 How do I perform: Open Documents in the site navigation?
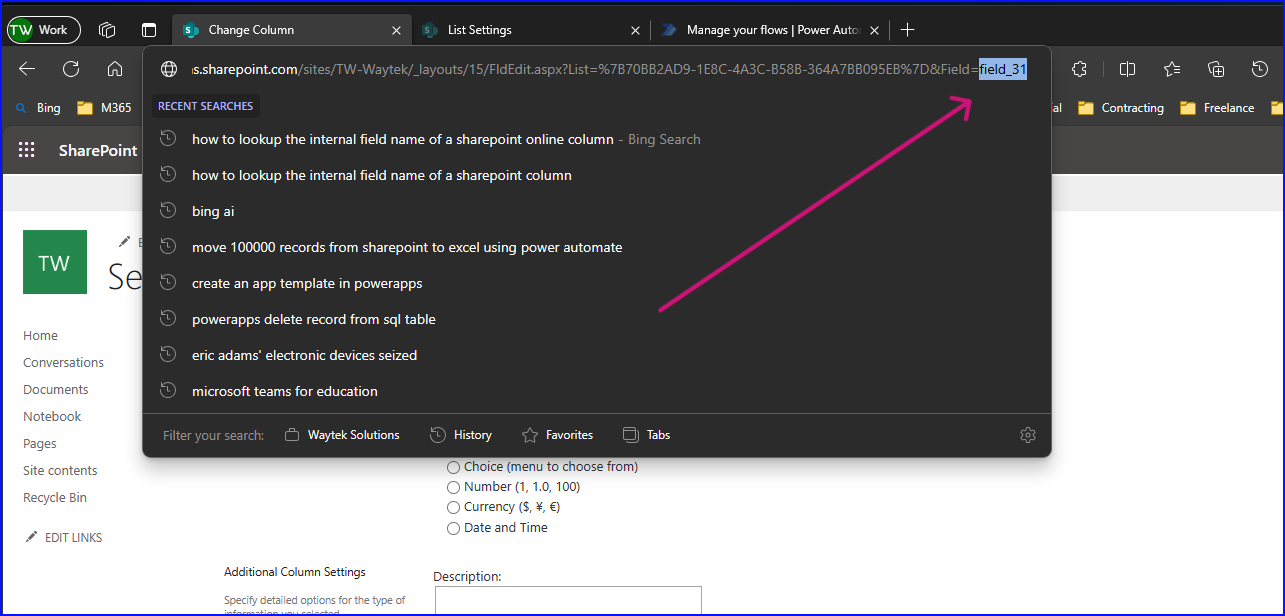pyautogui.click(x=56, y=390)
